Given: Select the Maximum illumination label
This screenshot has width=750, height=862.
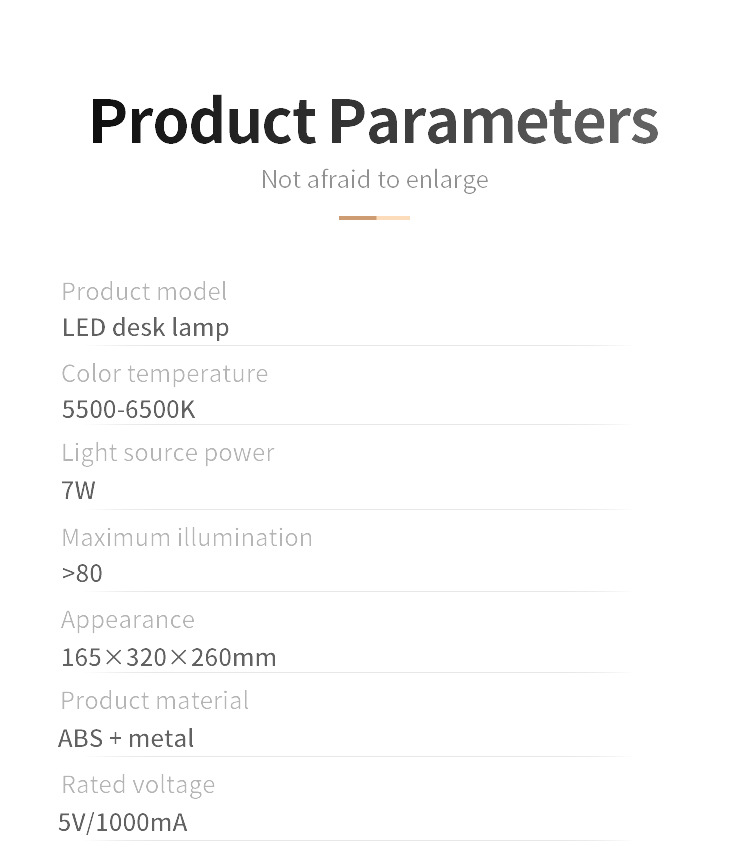Looking at the screenshot, I should 186,537.
